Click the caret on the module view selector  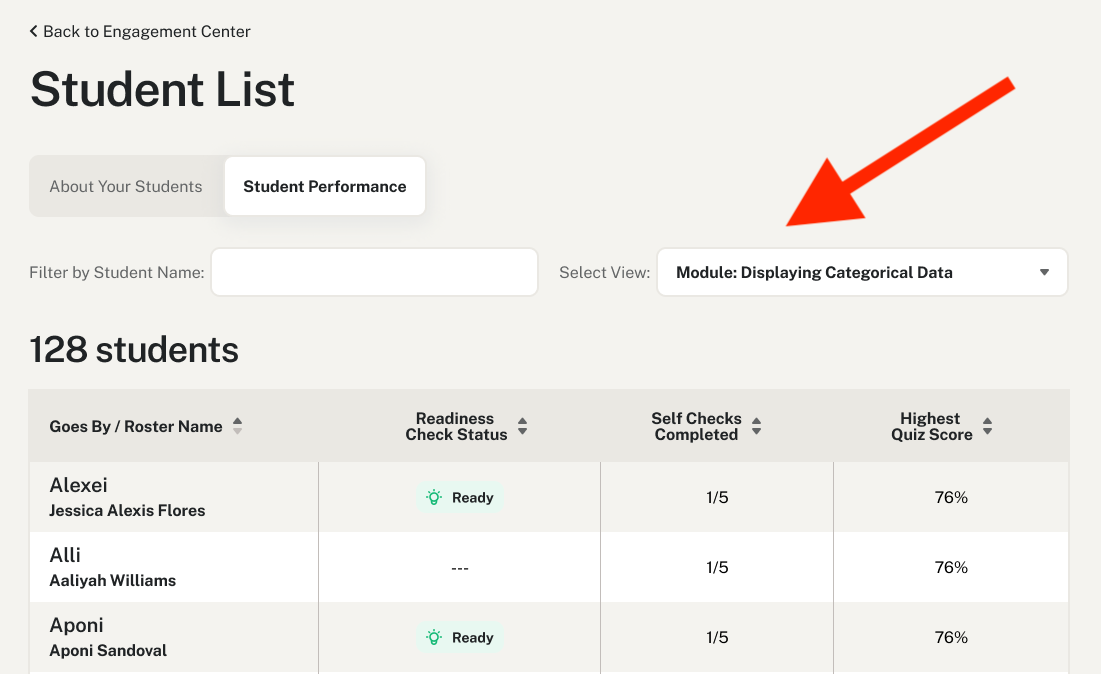pyautogui.click(x=1043, y=271)
